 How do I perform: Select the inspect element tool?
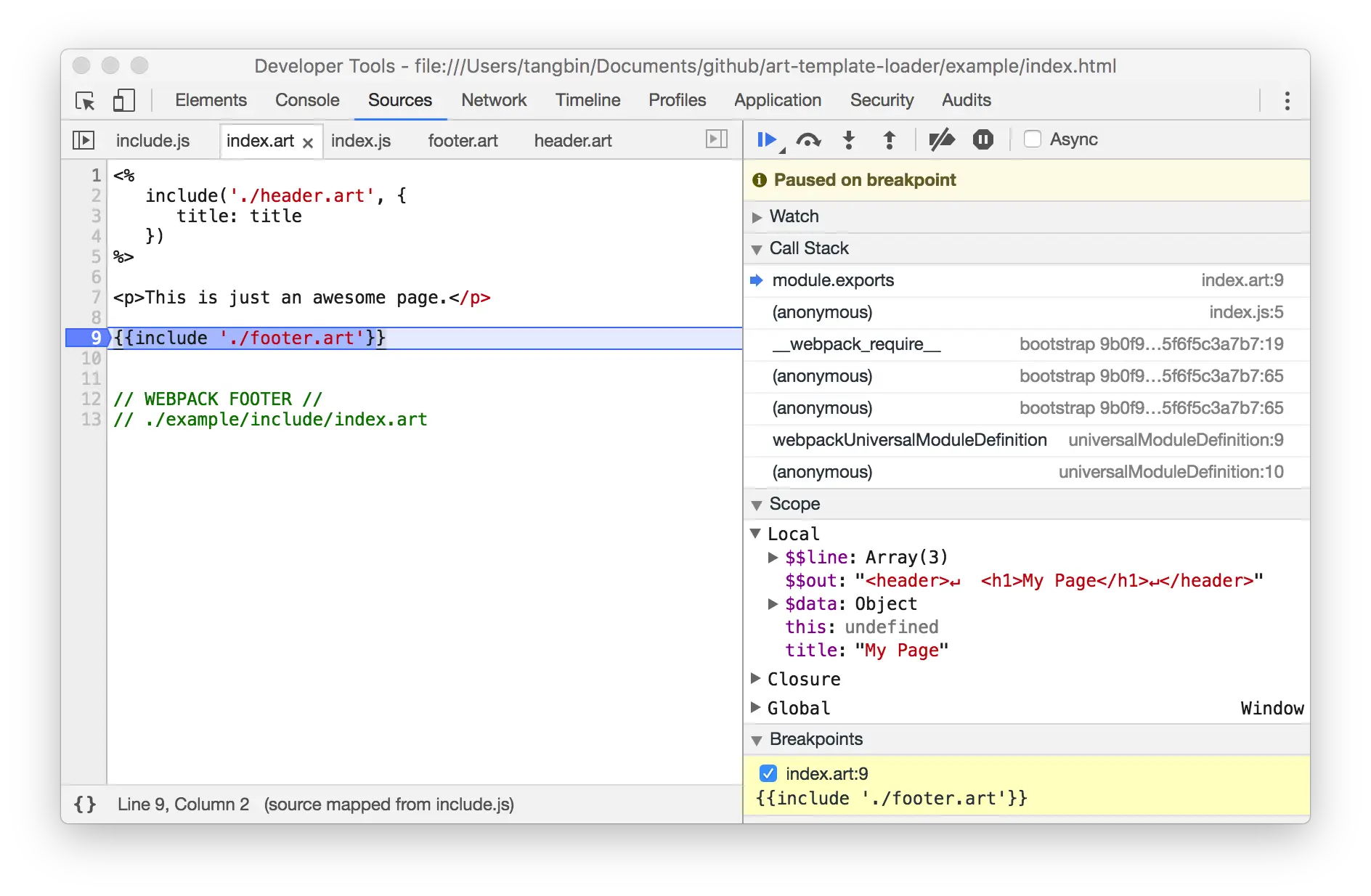(x=85, y=101)
